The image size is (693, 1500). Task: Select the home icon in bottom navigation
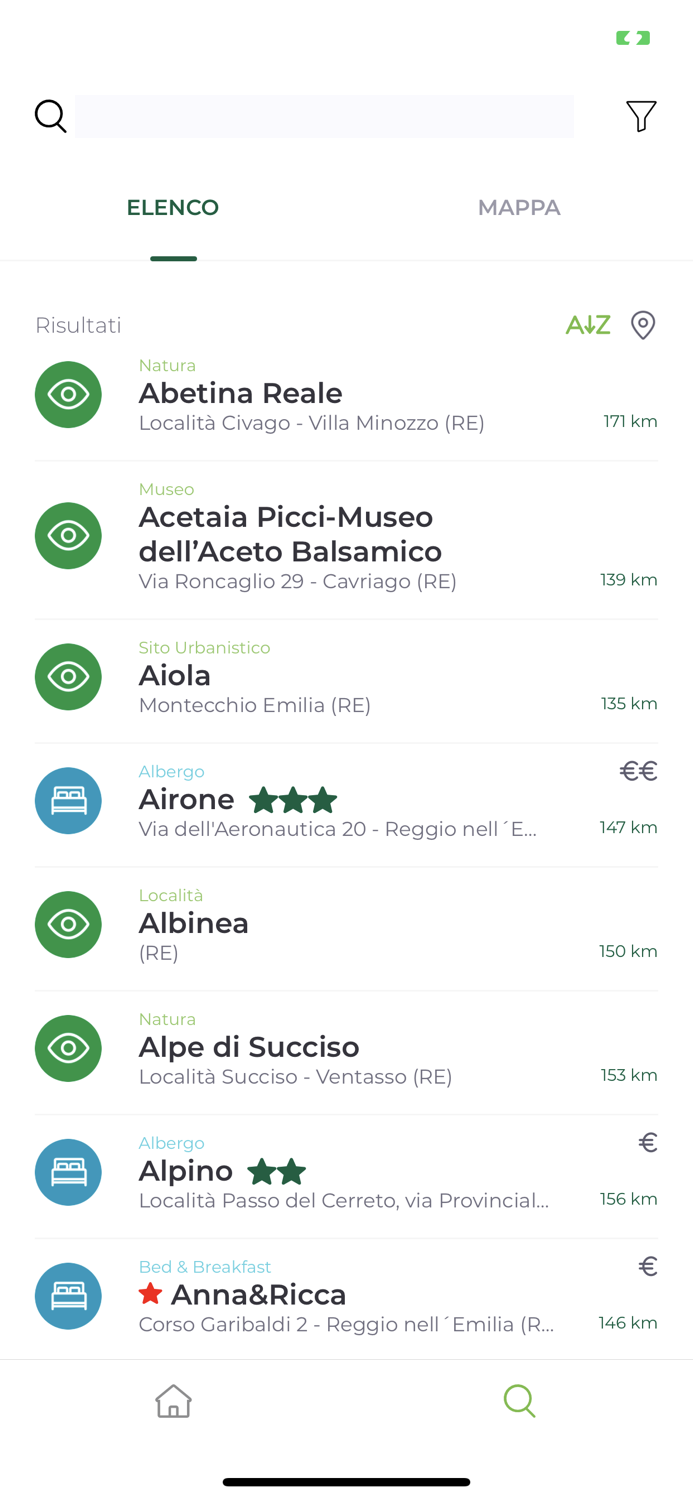coord(173,1401)
